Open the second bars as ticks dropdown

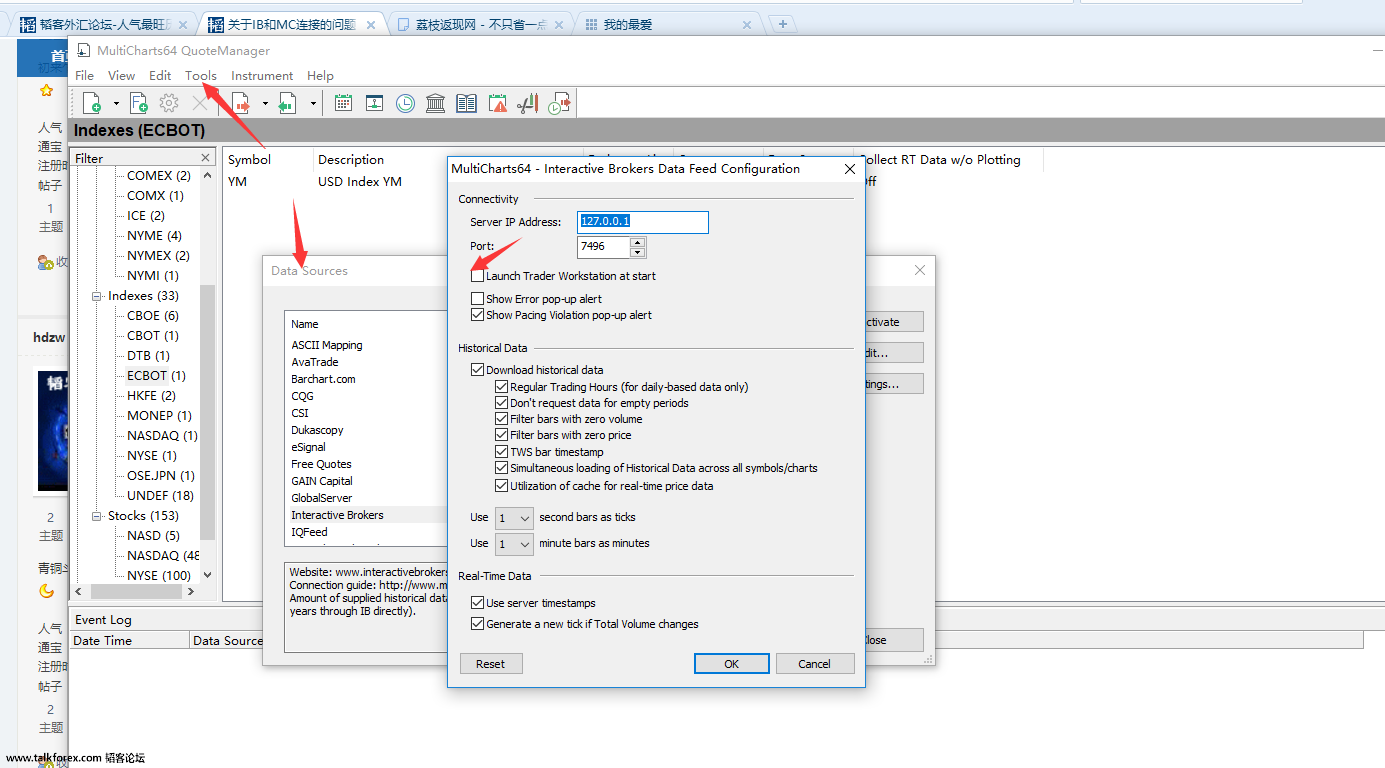[x=514, y=518]
